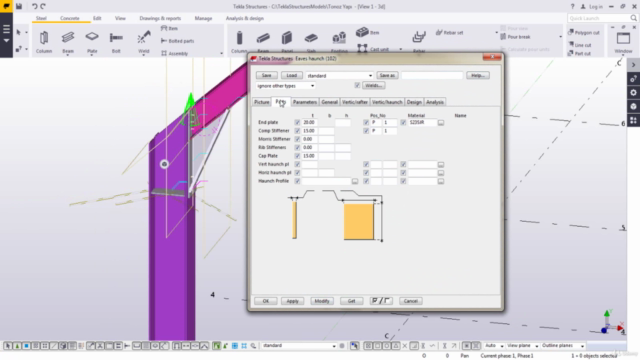640x360 pixels.
Task: Toggle Horiz haunch pl checkbox
Action: click(297, 173)
